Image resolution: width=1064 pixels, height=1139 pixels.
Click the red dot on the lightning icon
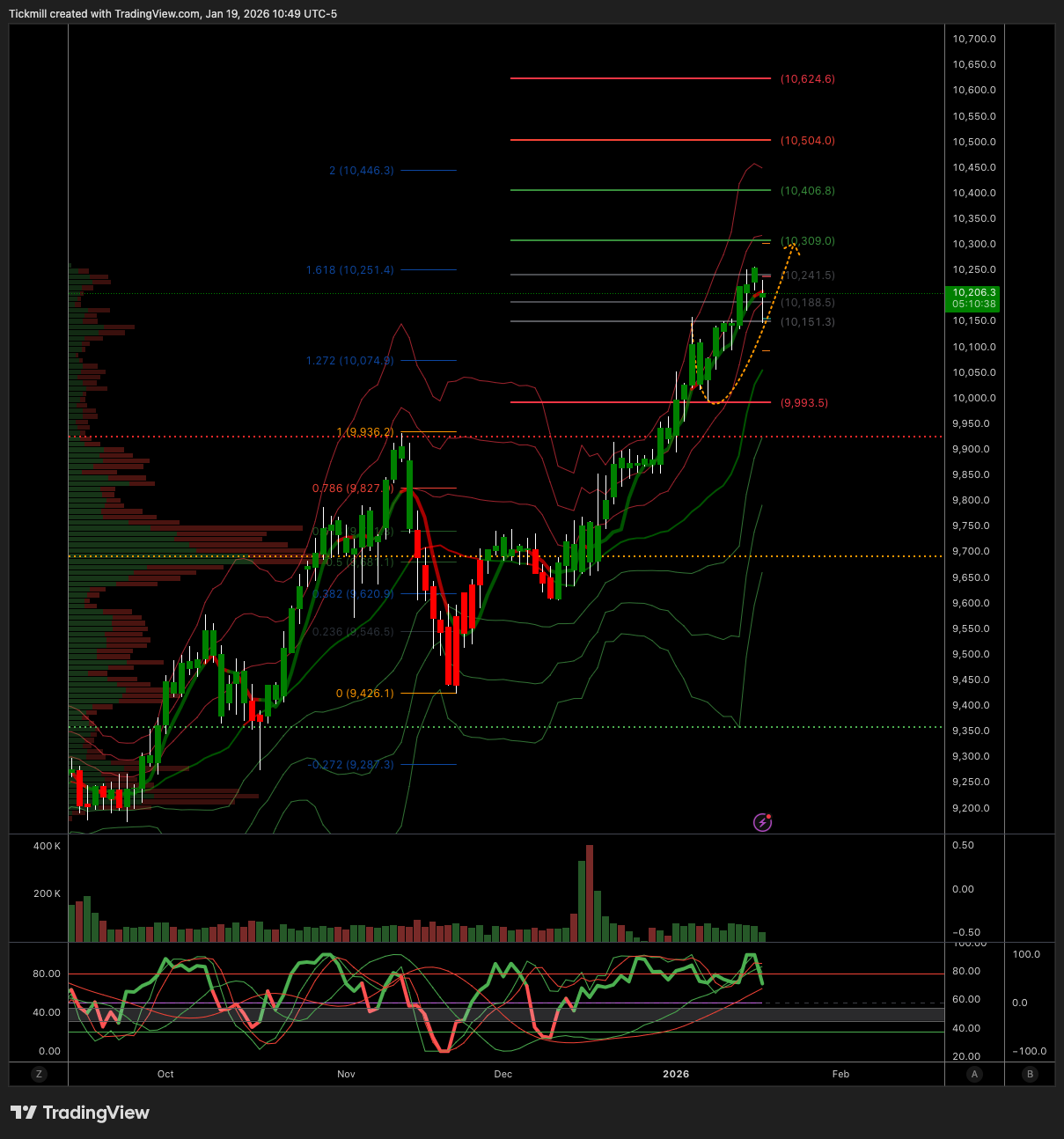767,817
